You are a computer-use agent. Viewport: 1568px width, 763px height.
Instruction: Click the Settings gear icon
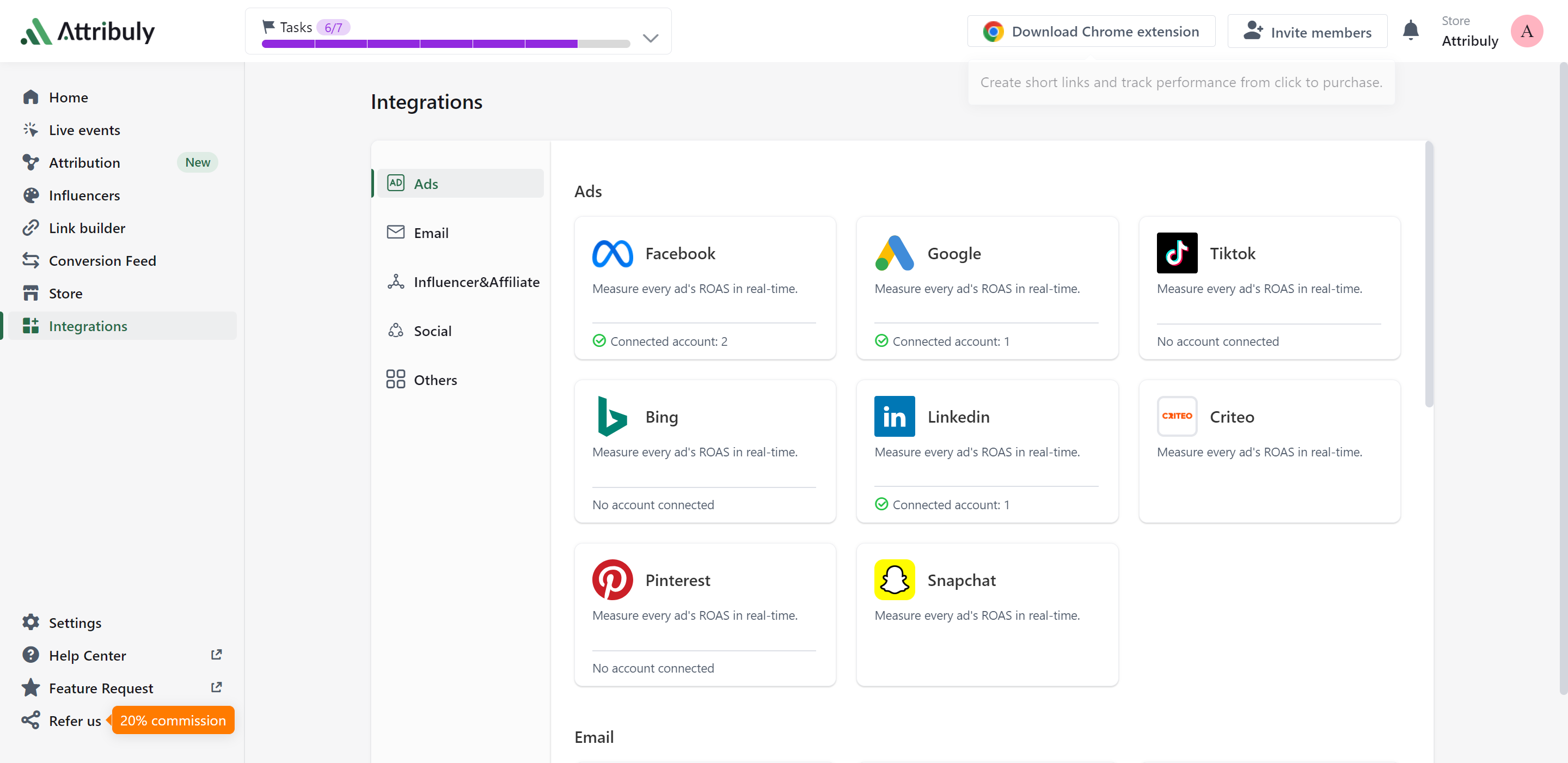pos(30,622)
